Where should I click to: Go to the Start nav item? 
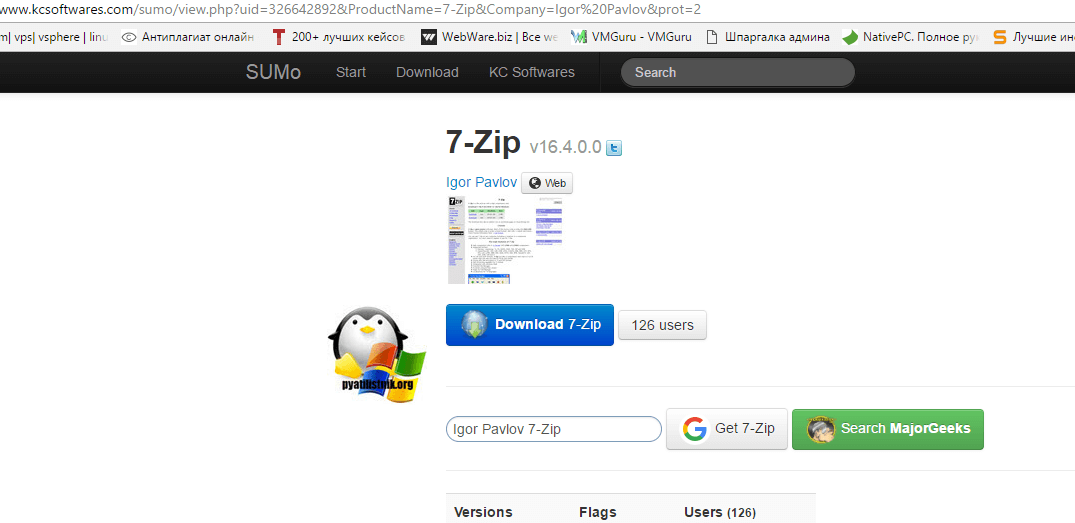(351, 72)
